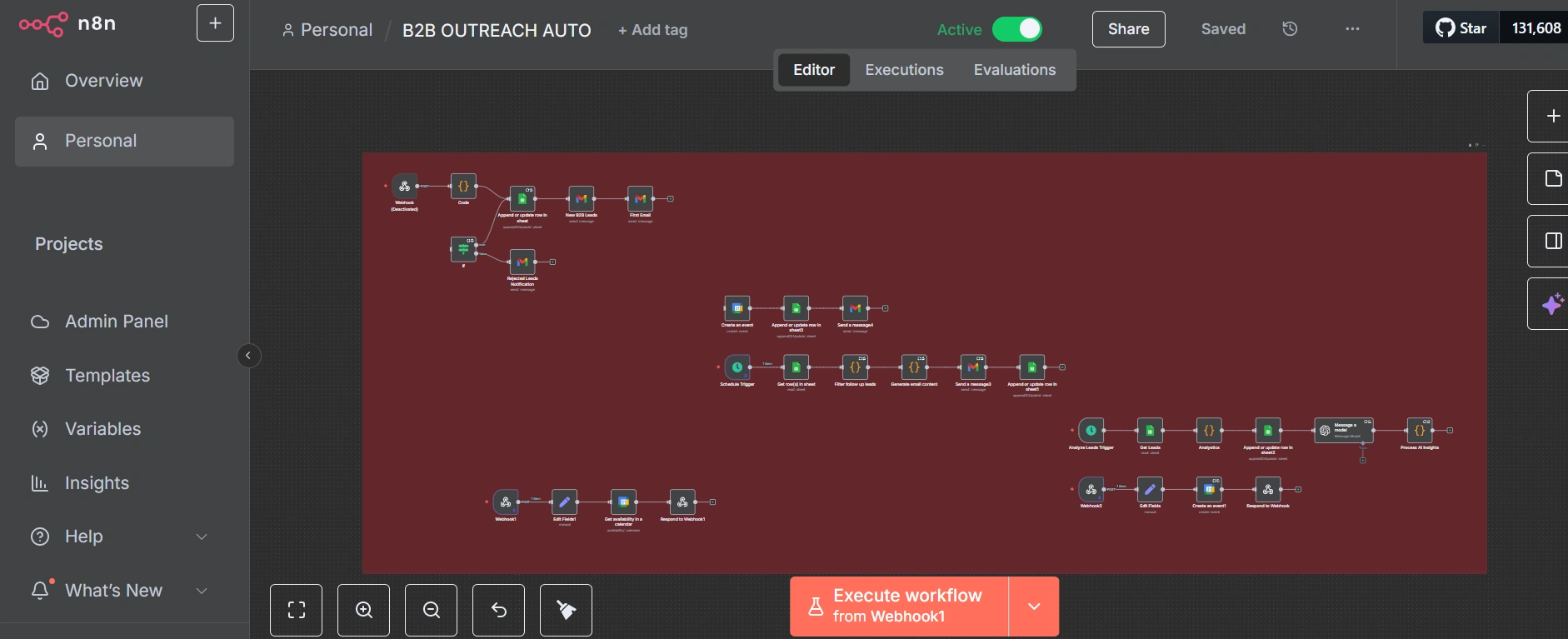Click Add tag link

(x=652, y=30)
